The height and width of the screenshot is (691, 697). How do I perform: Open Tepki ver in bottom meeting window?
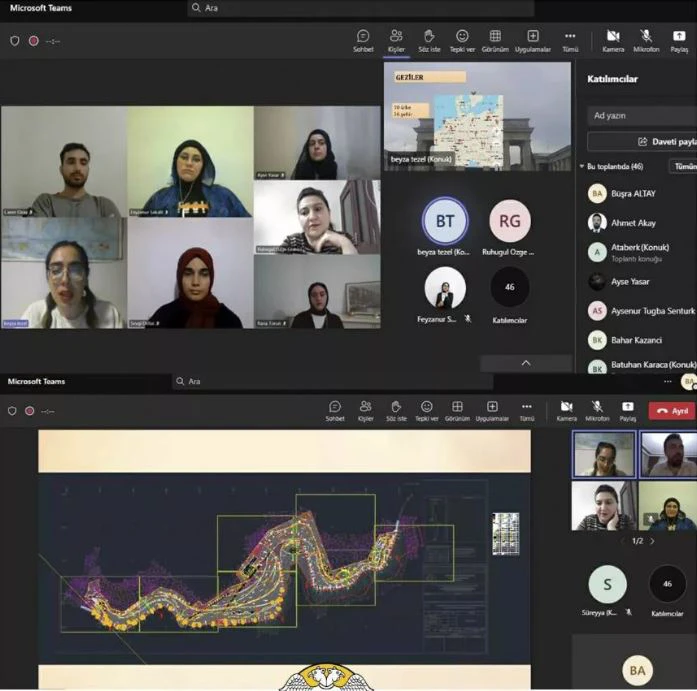tap(427, 411)
